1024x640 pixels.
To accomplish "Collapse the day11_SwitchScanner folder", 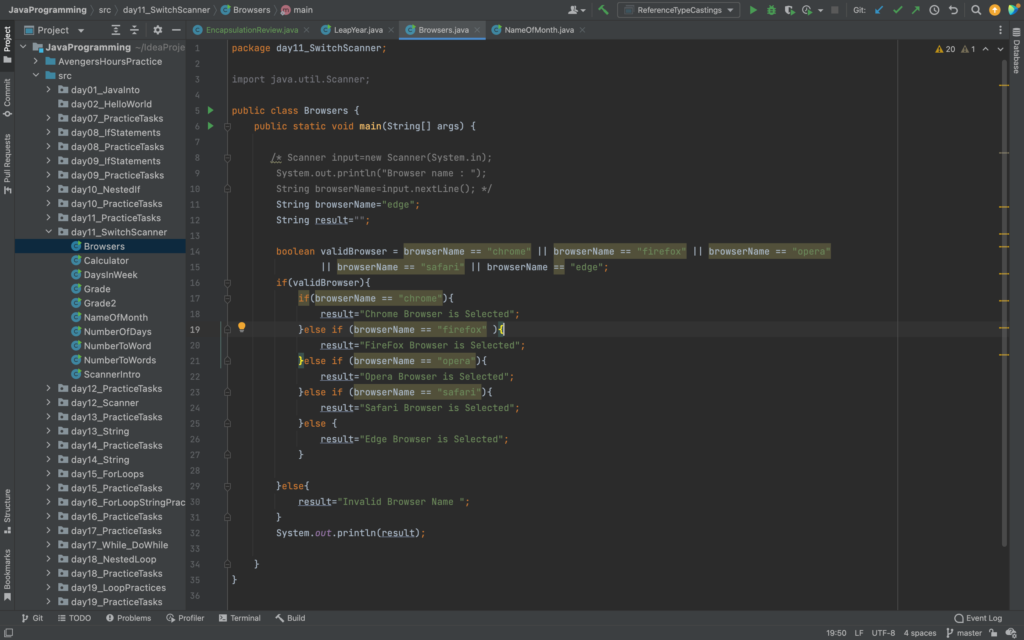I will click(48, 232).
